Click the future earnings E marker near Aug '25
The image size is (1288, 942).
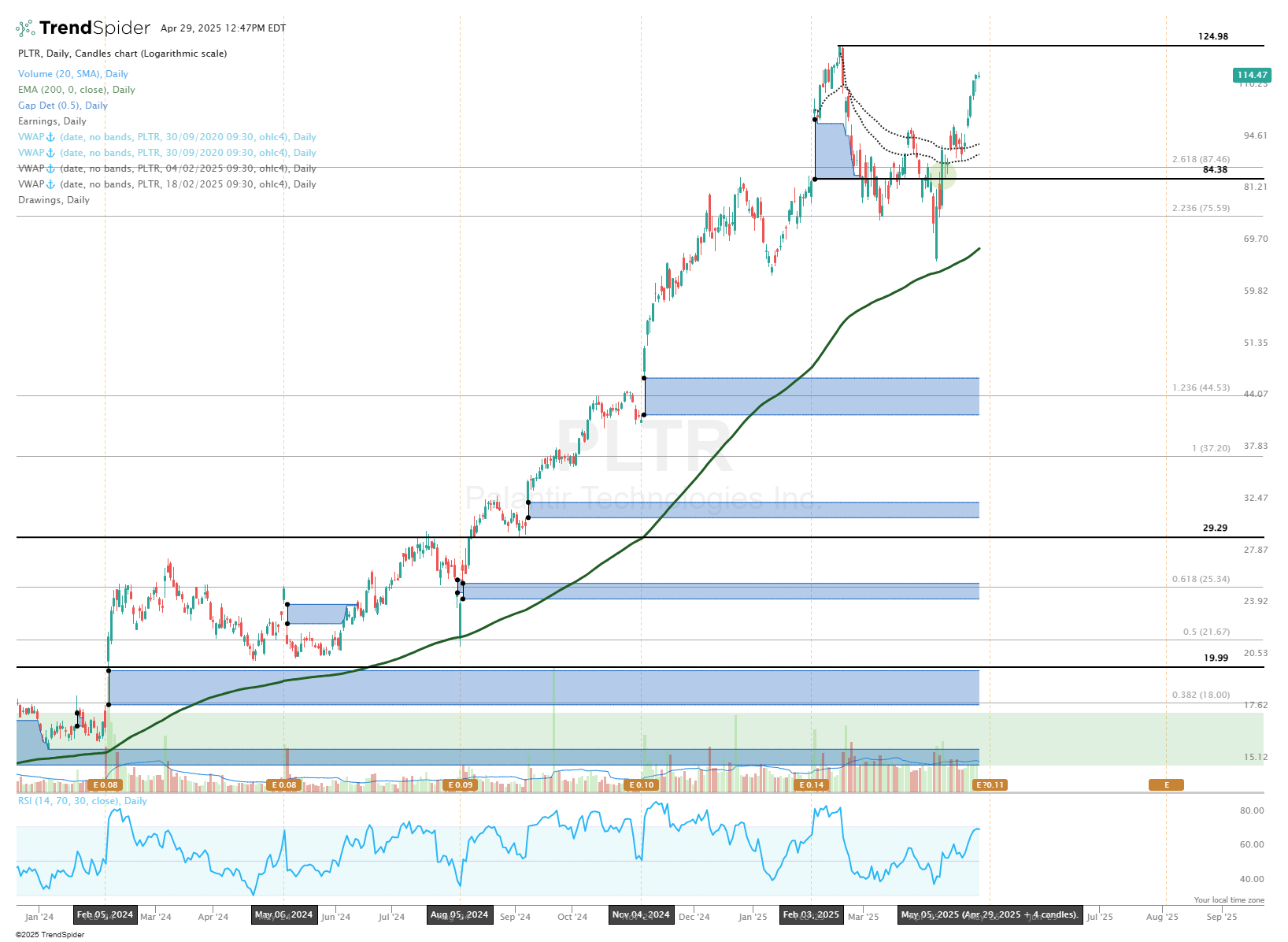click(x=1166, y=784)
